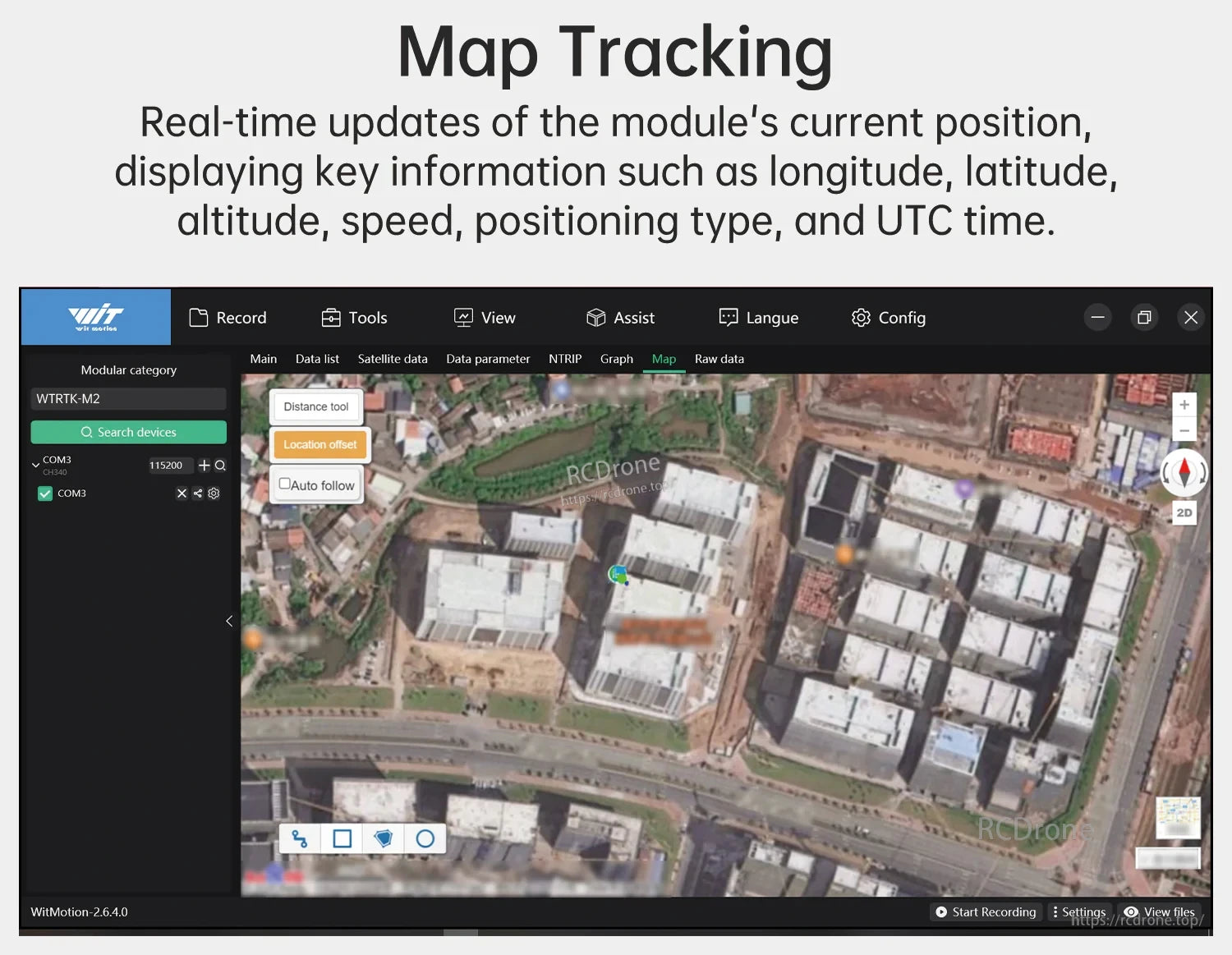Click the Modular category label

[x=129, y=370]
